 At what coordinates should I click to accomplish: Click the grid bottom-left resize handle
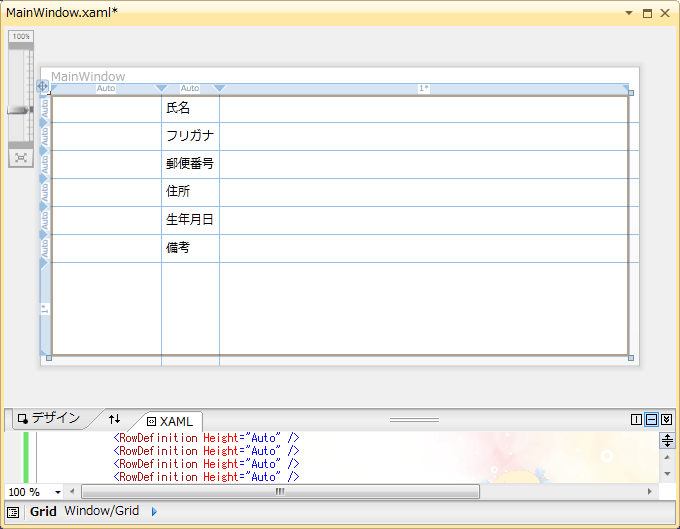pos(49,358)
